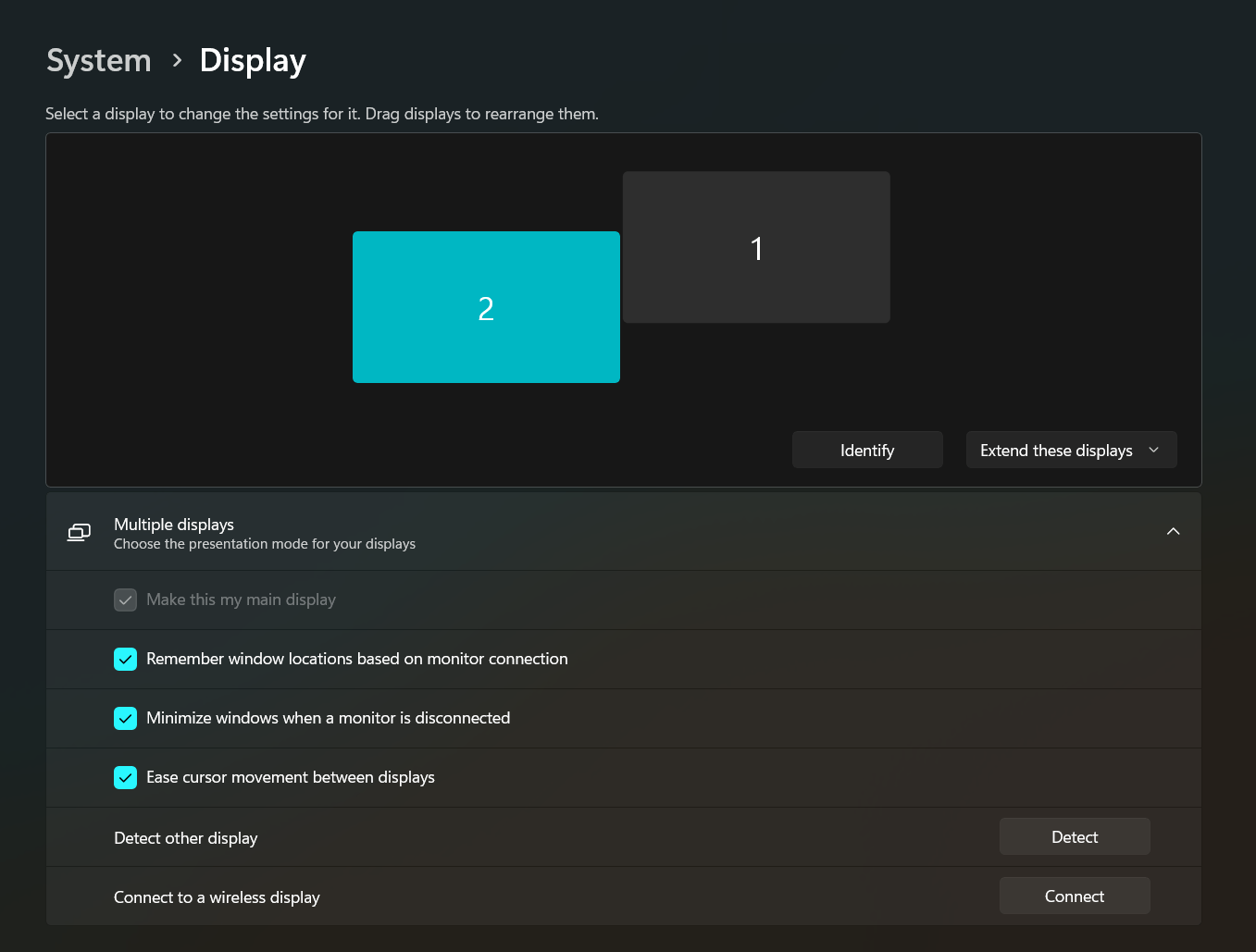The height and width of the screenshot is (952, 1256).
Task: Disable Ease cursor movement between displays
Action: point(126,777)
